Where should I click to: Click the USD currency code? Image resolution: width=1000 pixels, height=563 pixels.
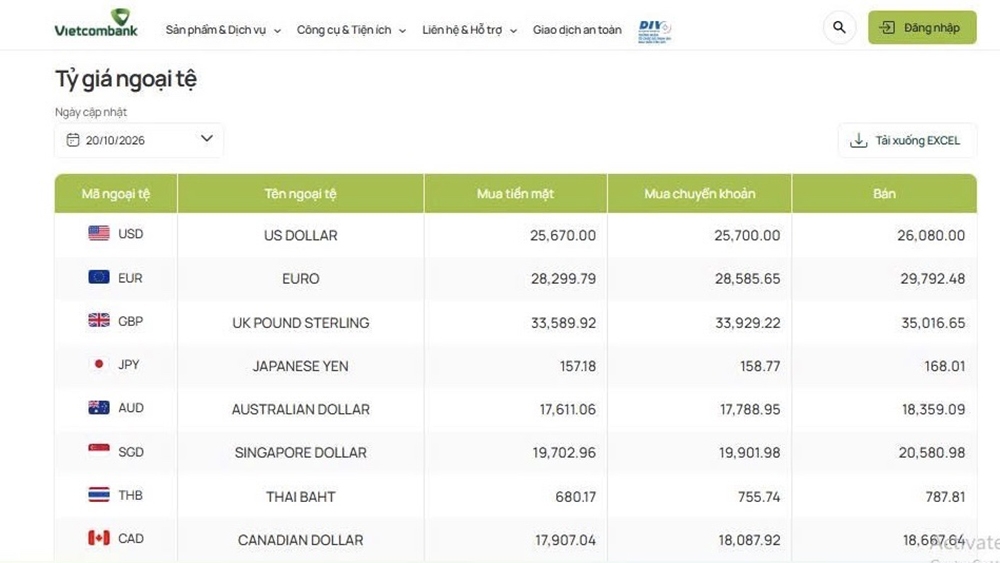[131, 234]
